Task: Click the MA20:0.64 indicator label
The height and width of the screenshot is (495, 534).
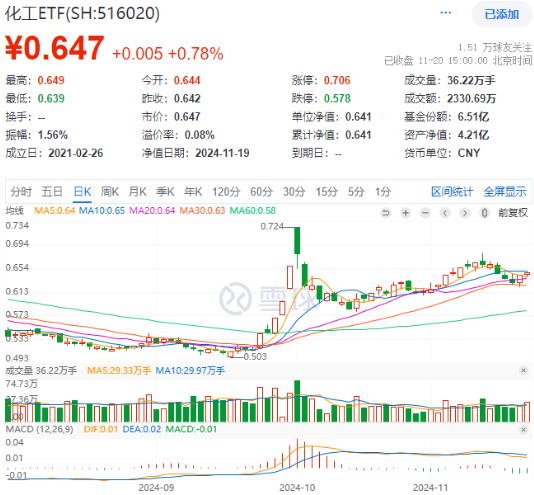Action: [152, 211]
